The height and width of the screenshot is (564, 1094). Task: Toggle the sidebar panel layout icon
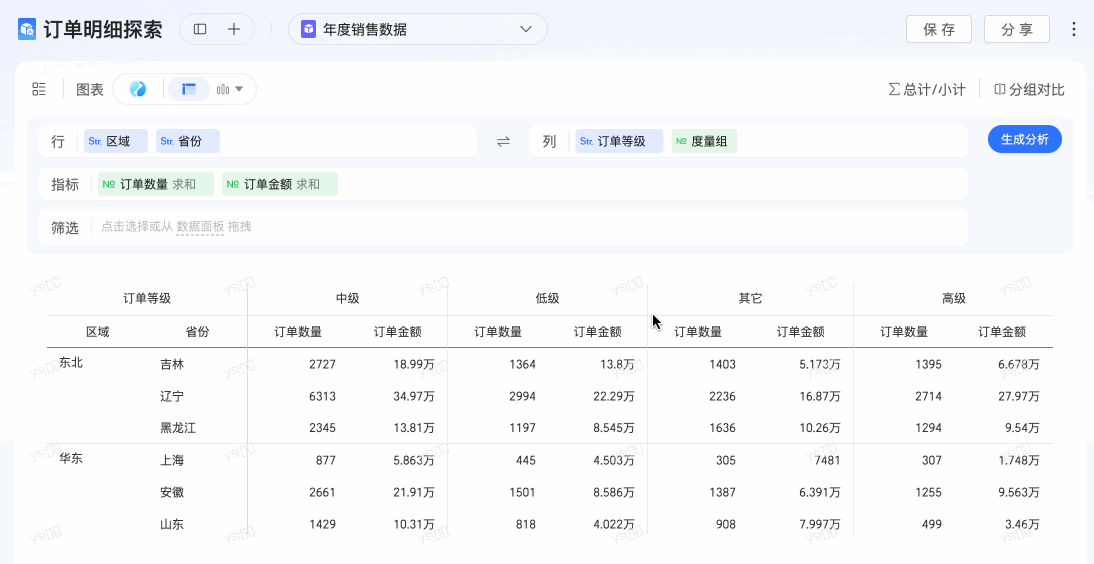click(200, 29)
